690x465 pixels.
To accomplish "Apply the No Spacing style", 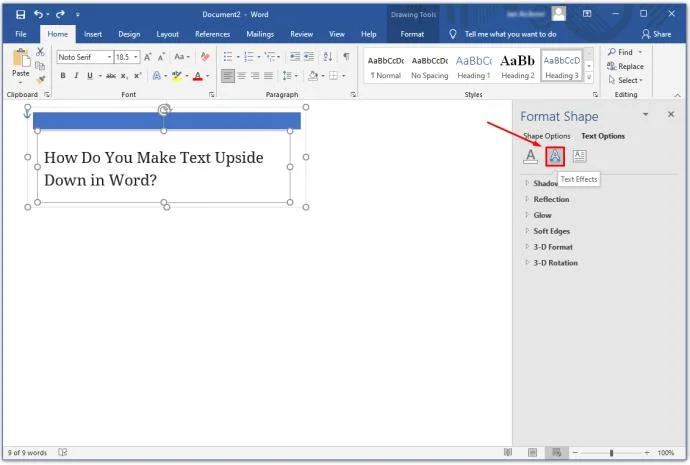I will point(429,66).
